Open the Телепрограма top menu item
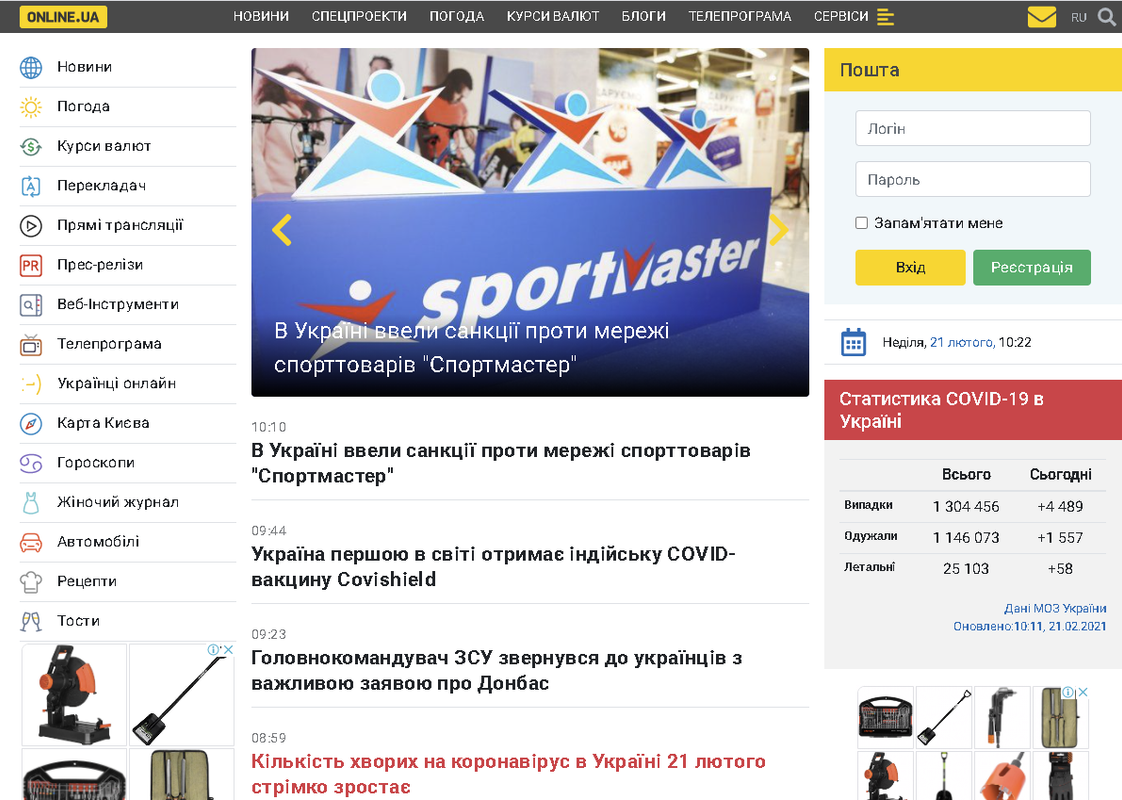1122x800 pixels. [740, 16]
